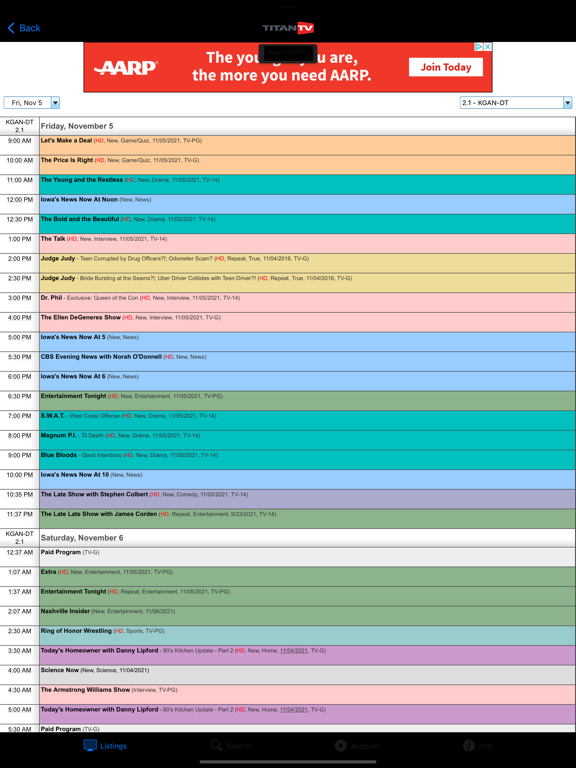Open Judge Judy Teen Corrupted episode
The image size is (576, 768).
[x=307, y=264]
